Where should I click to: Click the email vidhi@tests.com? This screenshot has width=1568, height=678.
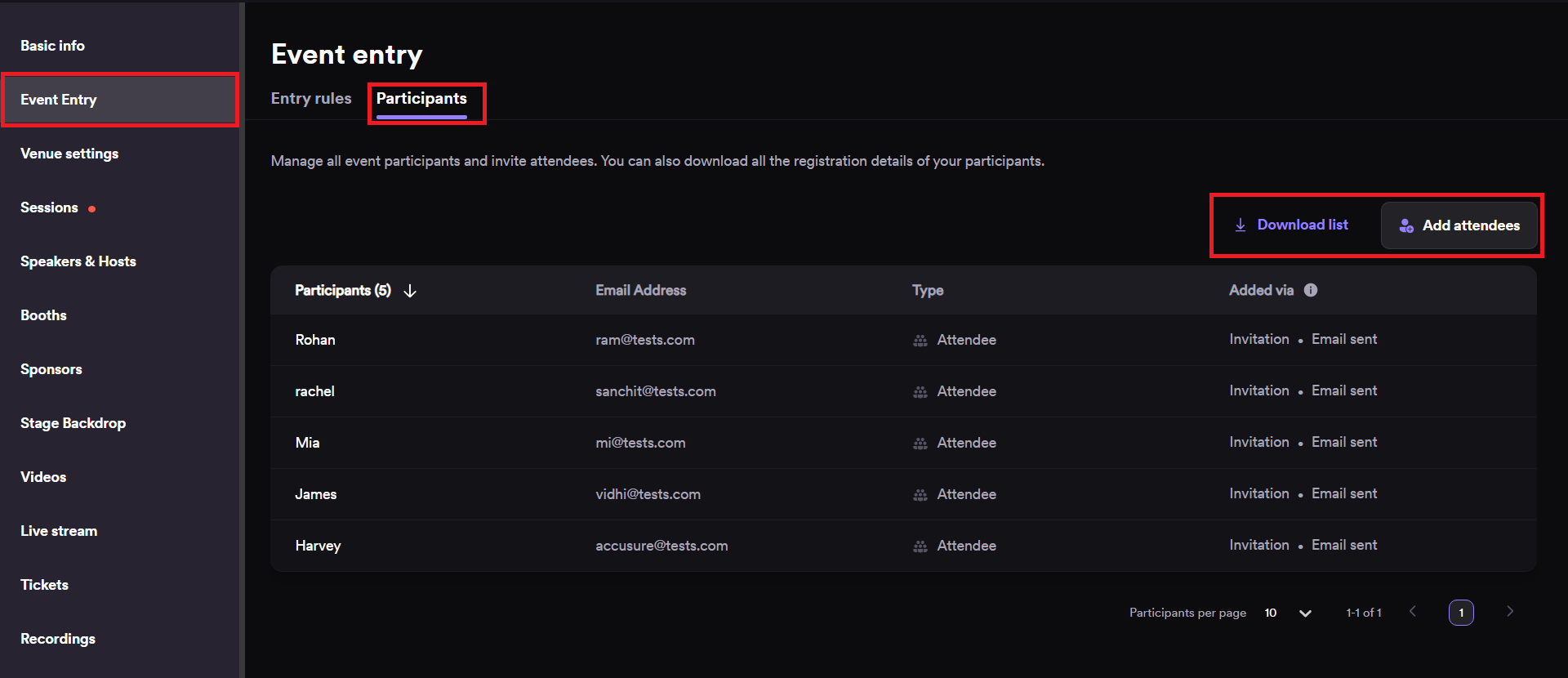pos(648,494)
